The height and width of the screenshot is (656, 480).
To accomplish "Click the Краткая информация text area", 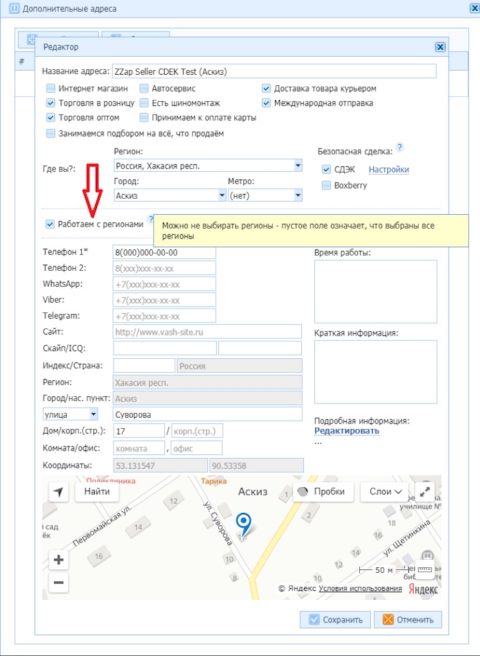I will 376,372.
